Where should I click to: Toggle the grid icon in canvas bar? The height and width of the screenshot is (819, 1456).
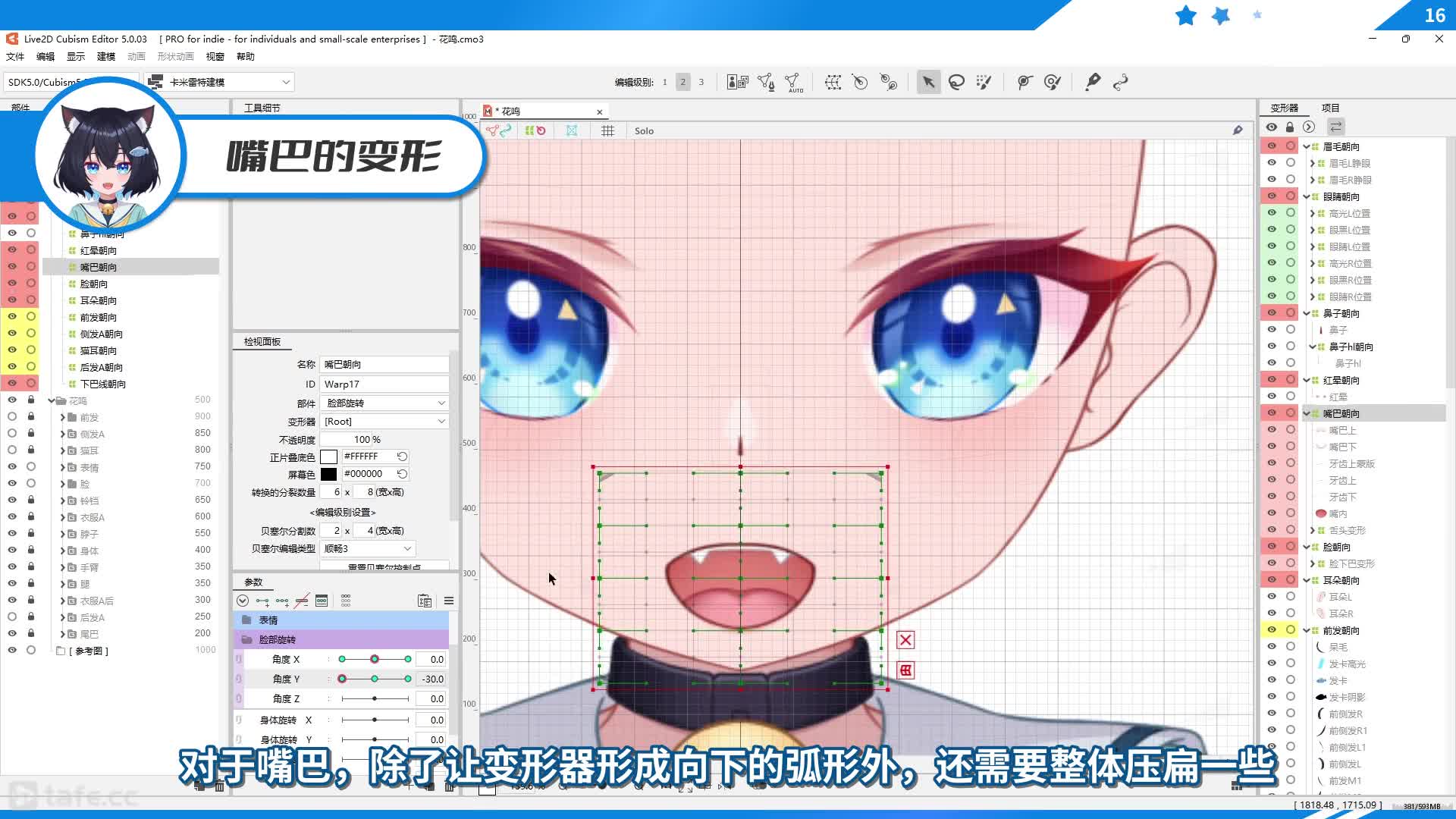pos(607,130)
